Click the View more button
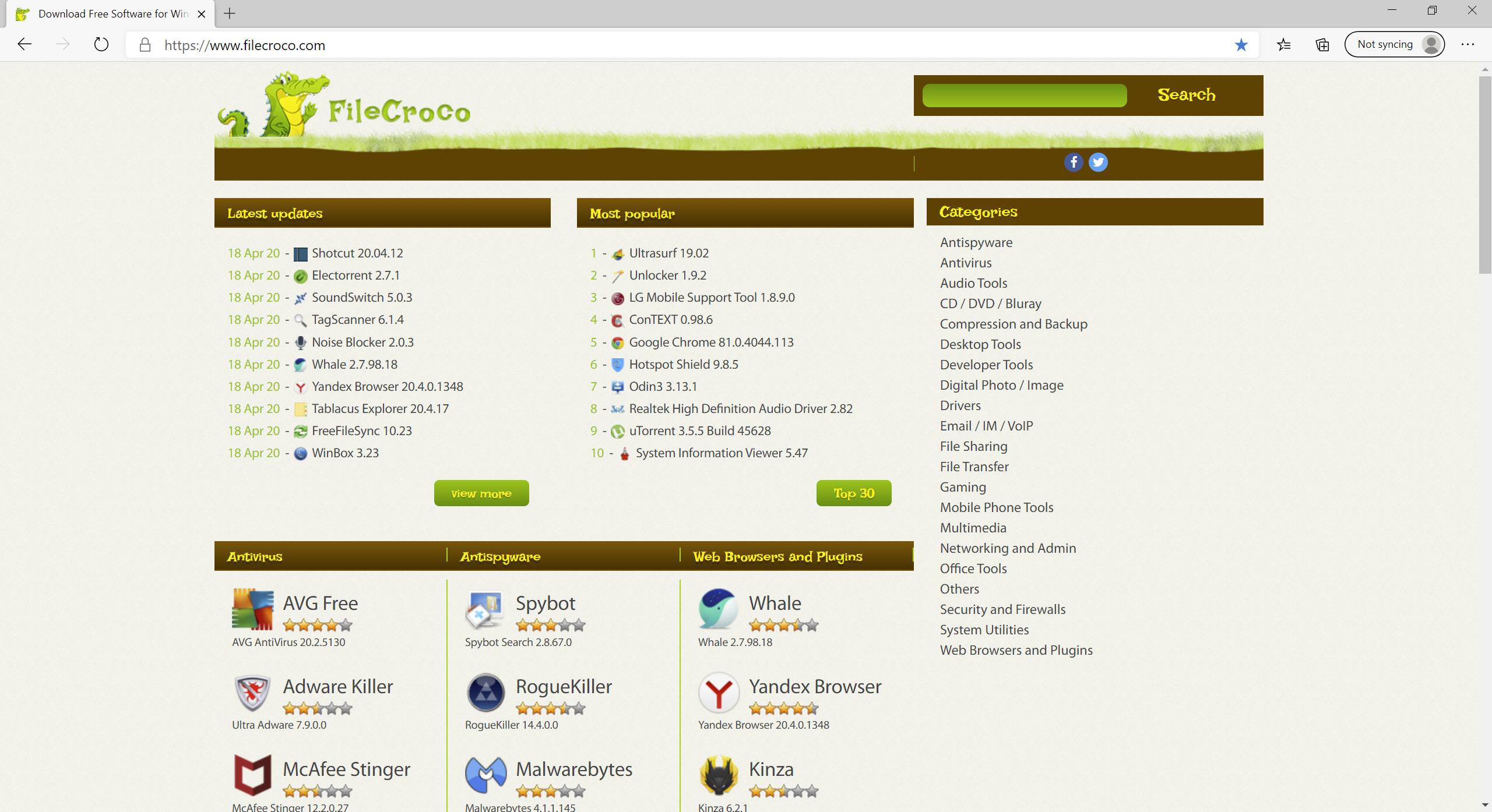 [481, 493]
